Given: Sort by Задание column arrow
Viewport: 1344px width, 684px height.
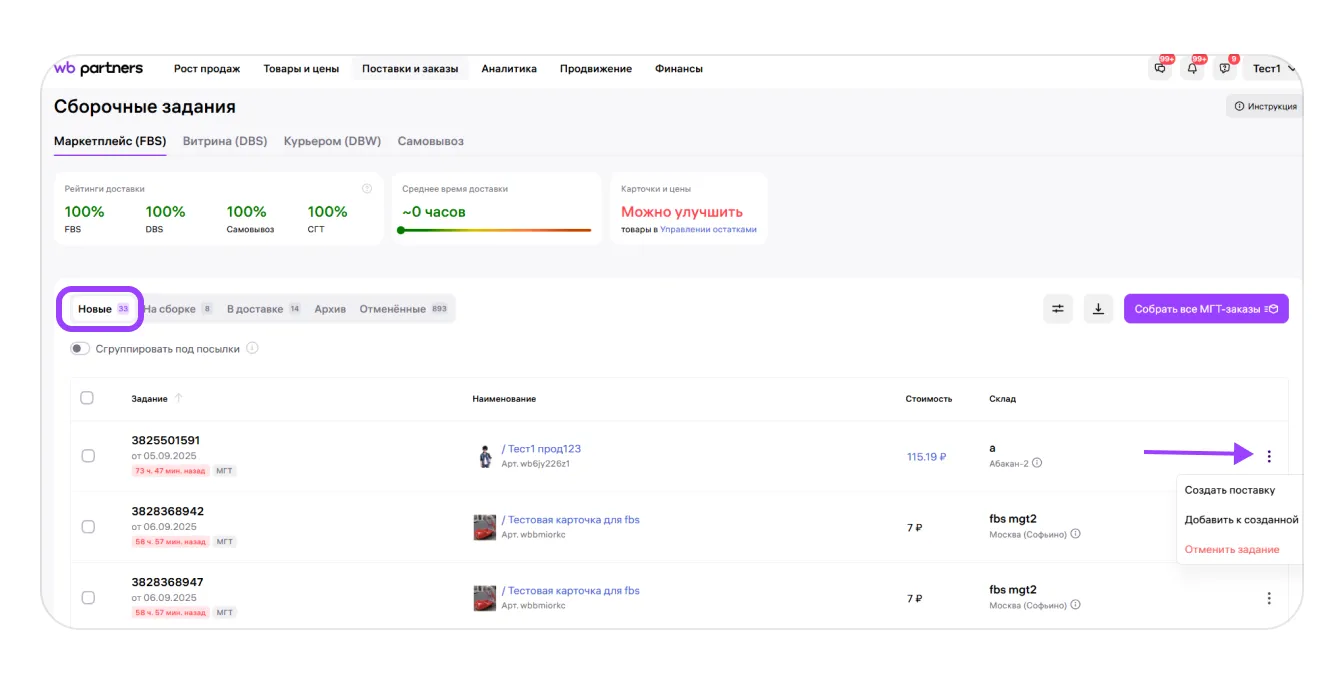Looking at the screenshot, I should pos(179,398).
